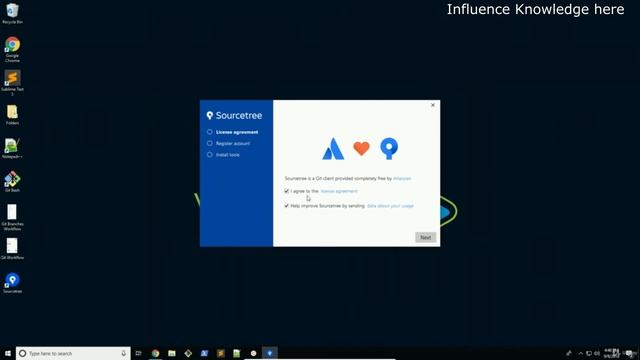Click the large Sourcetree logo in the dialog

click(x=389, y=148)
